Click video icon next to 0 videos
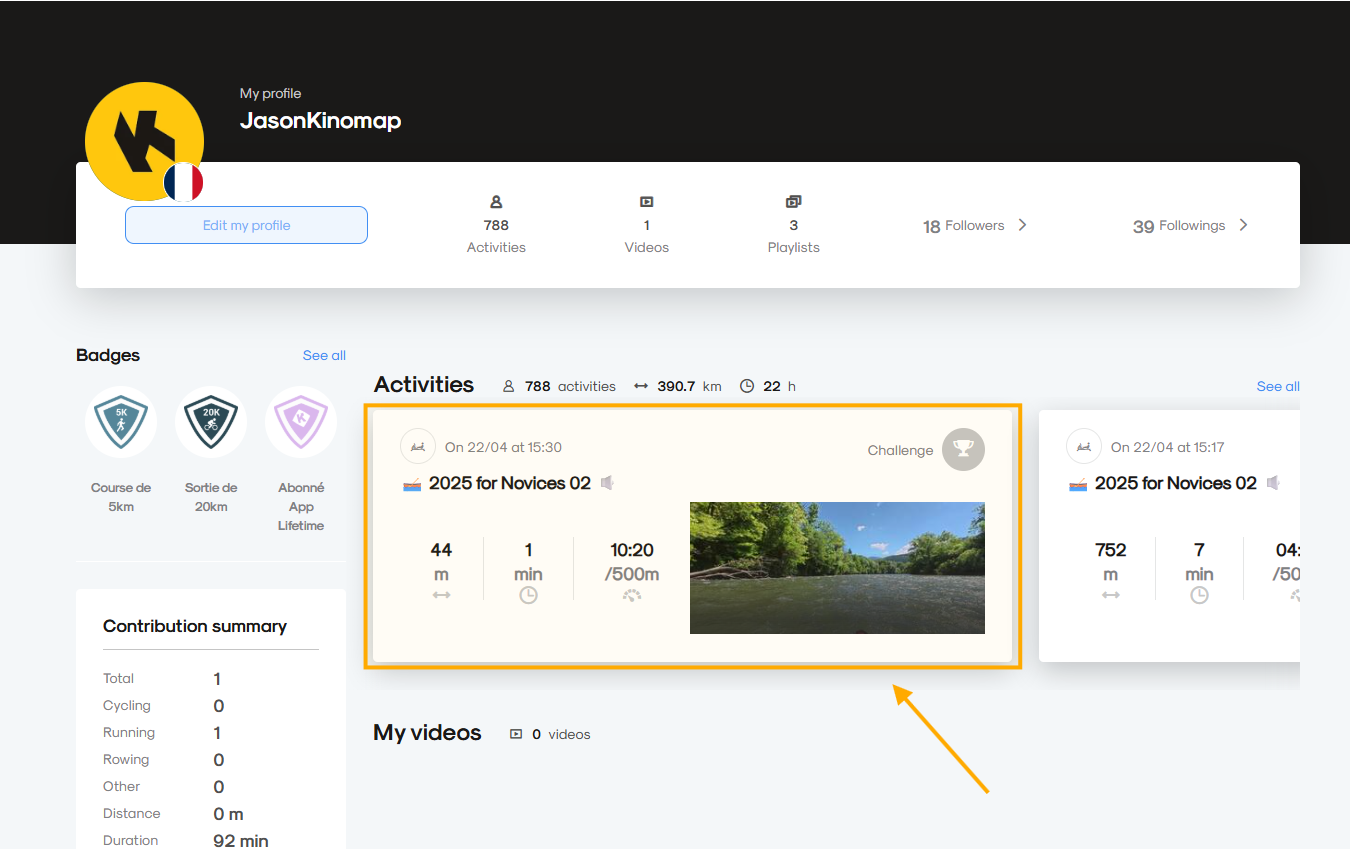 click(516, 734)
